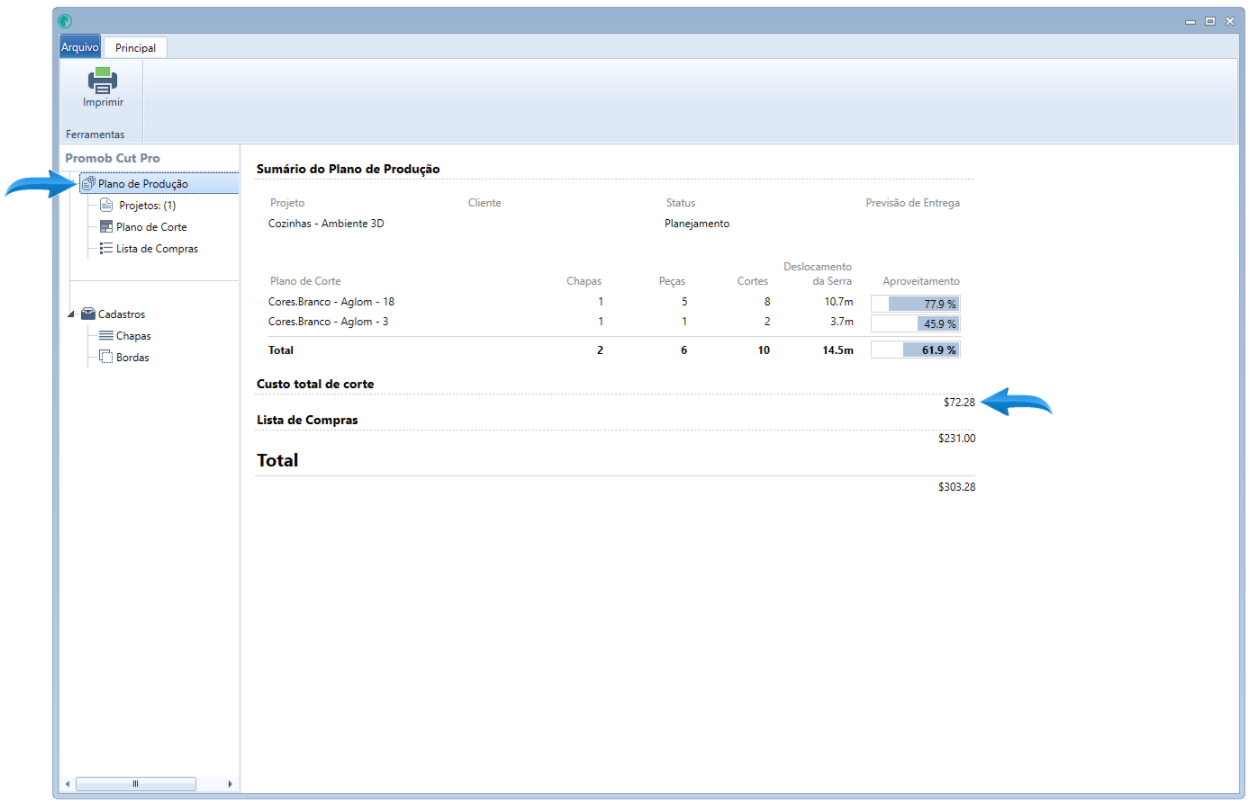Click the Promob Cut Pro panel title
The image size is (1250, 805).
(x=112, y=158)
